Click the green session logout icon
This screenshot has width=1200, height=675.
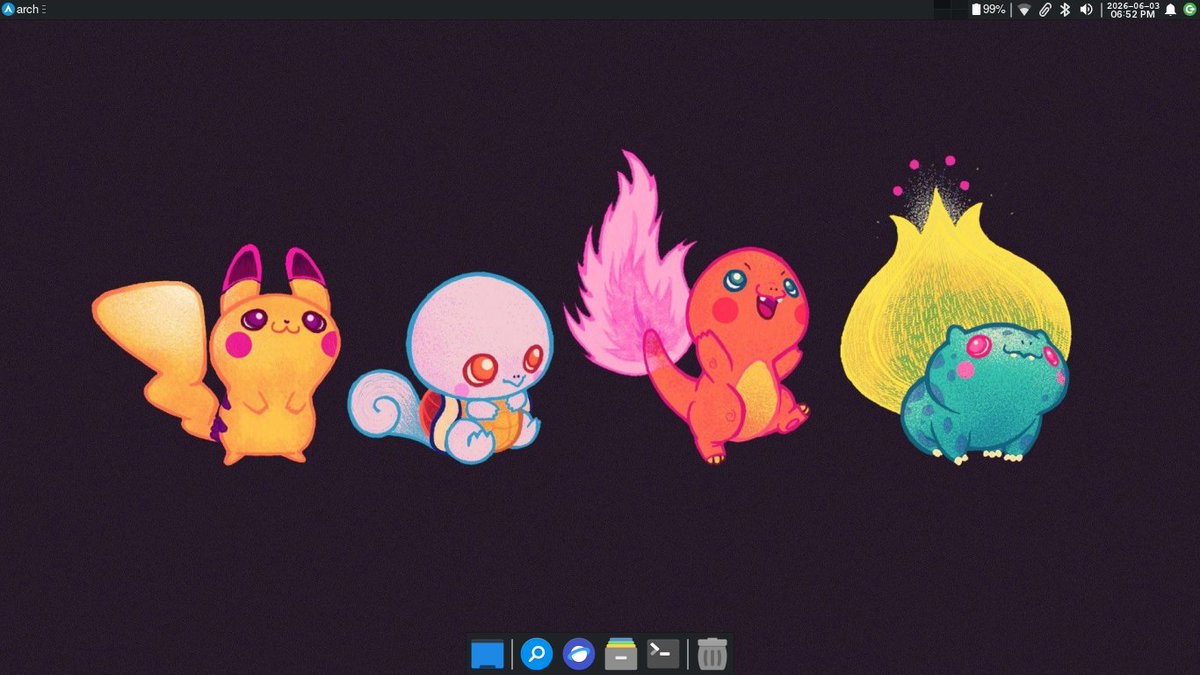pos(1189,9)
